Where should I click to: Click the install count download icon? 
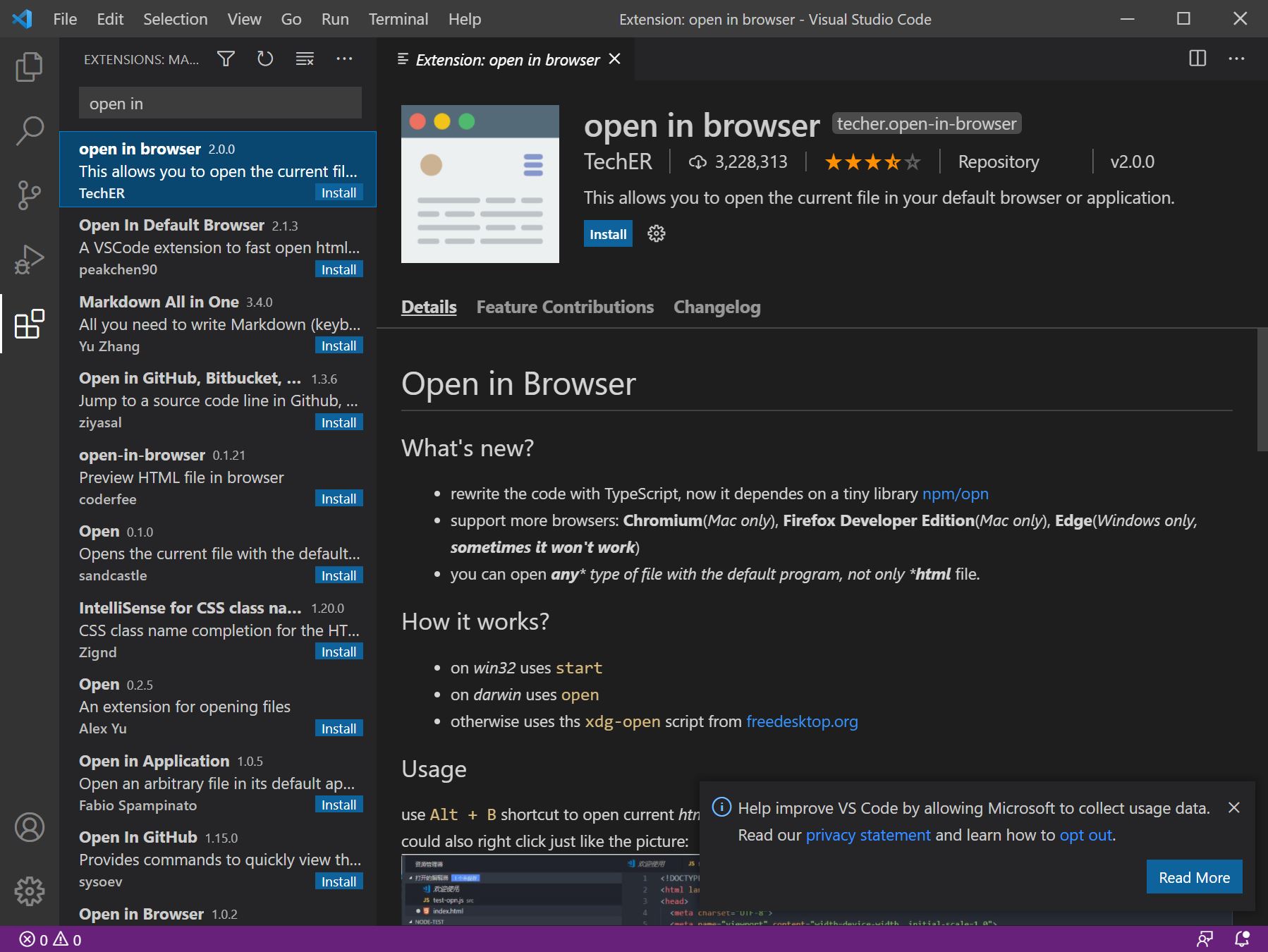(x=697, y=162)
